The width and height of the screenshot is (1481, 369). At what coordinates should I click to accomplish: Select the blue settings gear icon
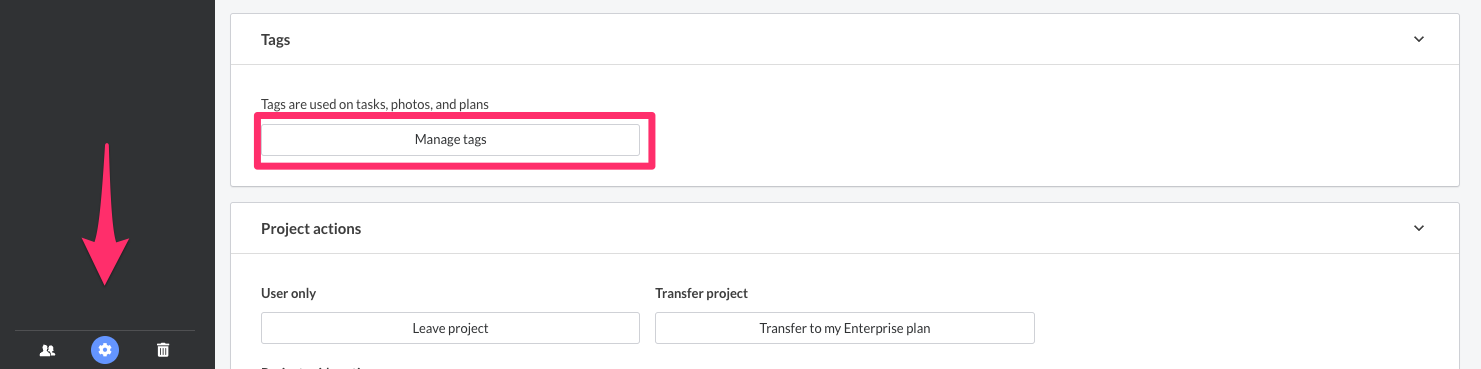105,350
